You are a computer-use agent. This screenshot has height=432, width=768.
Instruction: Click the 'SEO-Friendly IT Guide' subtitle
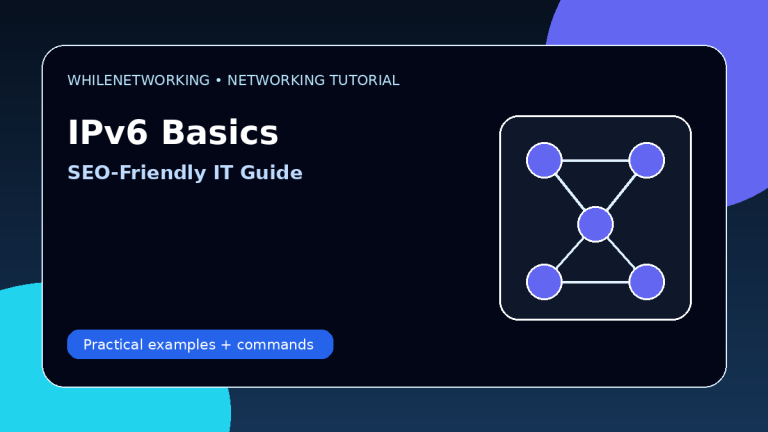pyautogui.click(x=185, y=173)
